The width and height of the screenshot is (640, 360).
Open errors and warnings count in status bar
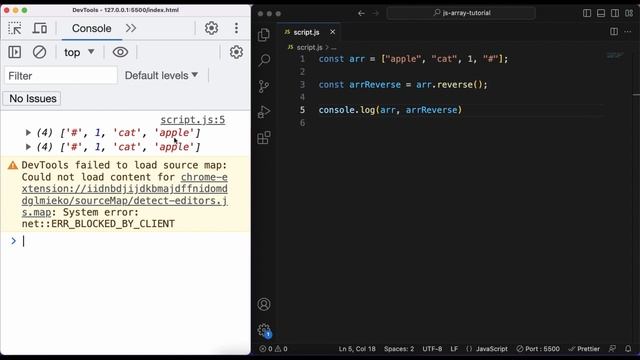pyautogui.click(x=273, y=349)
